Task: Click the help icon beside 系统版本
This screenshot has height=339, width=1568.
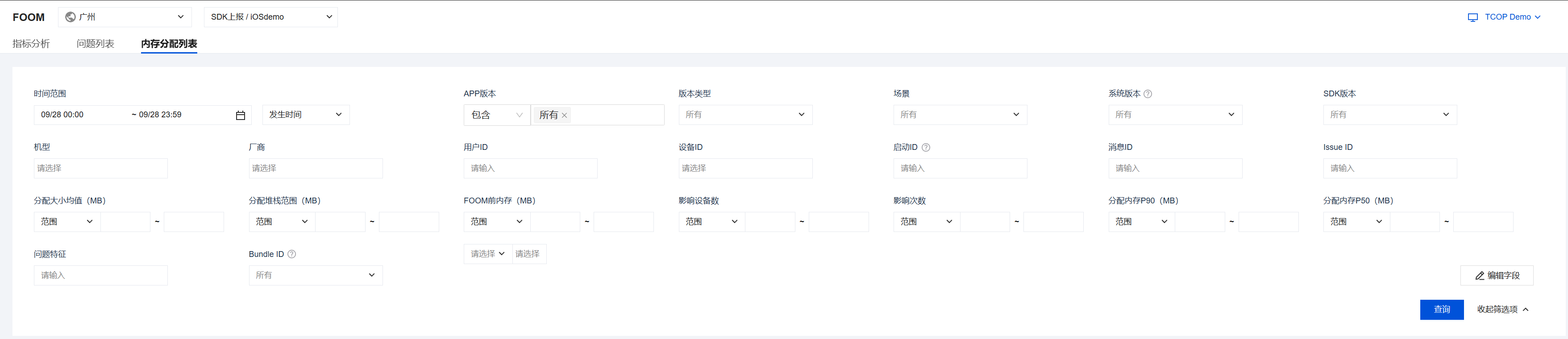Action: click(x=1148, y=94)
